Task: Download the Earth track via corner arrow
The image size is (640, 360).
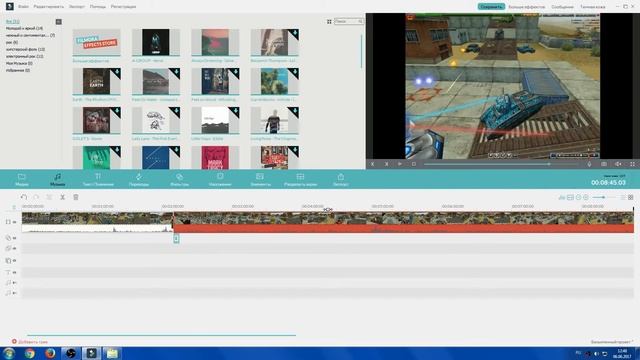Action: click(x=116, y=72)
